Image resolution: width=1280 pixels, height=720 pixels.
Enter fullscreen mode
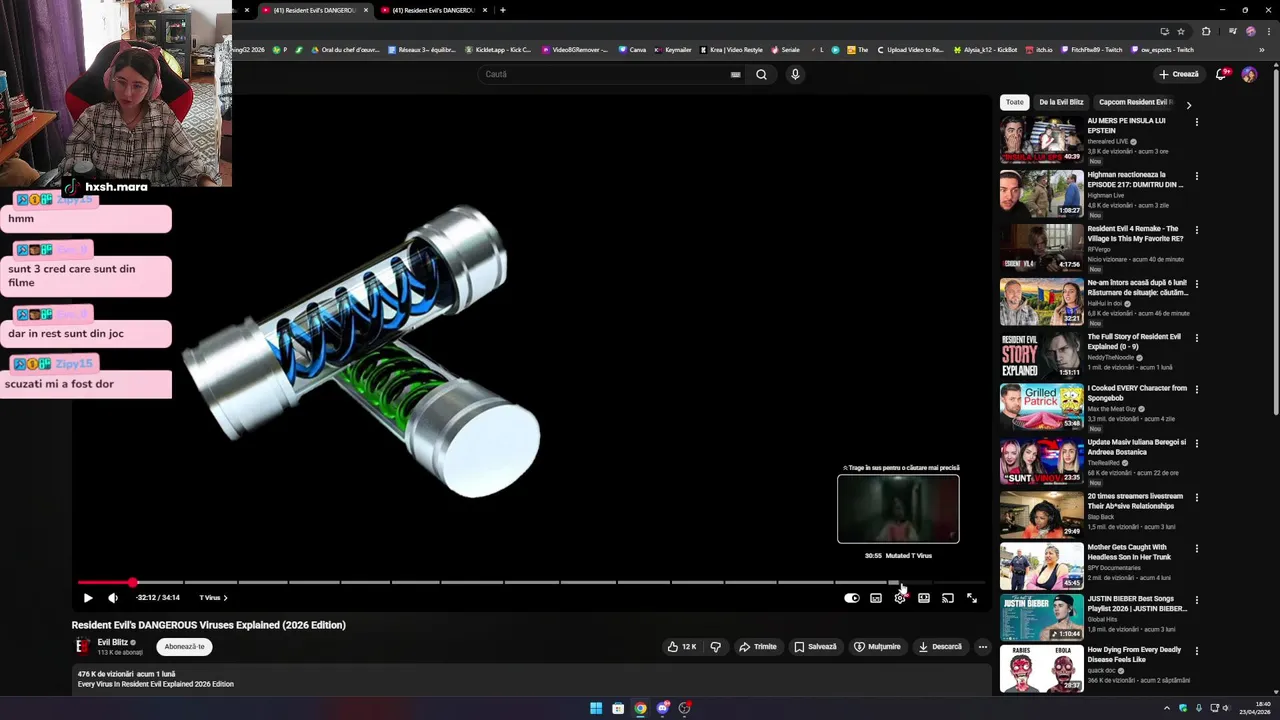972,598
